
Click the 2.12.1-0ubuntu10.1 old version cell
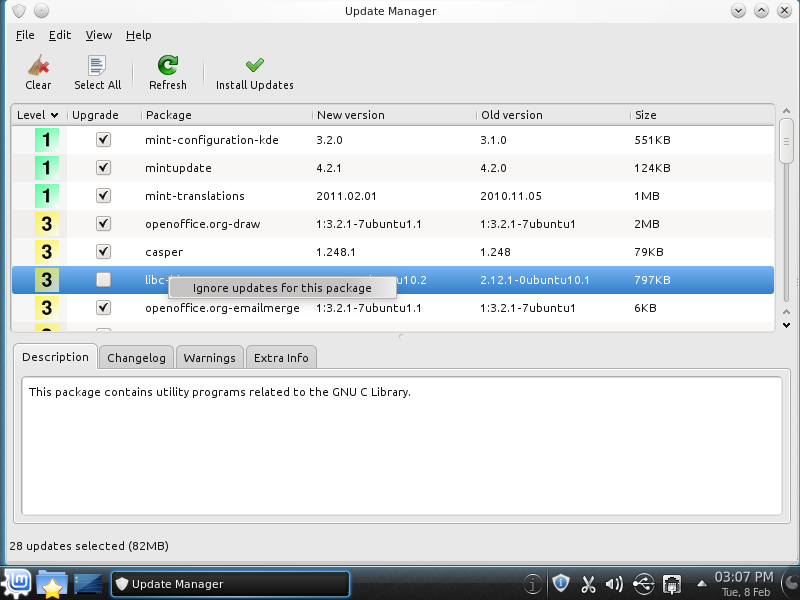535,280
